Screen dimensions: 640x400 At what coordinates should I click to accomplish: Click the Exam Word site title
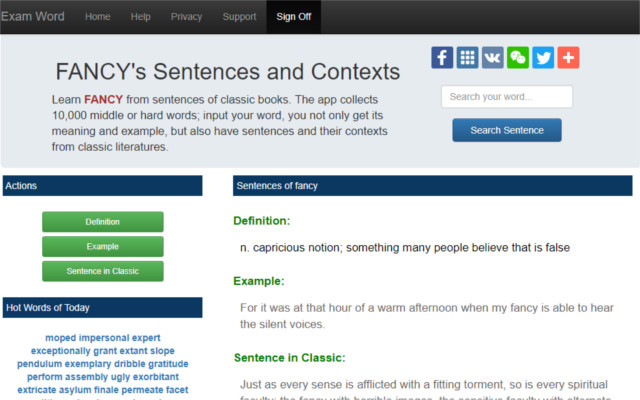click(x=33, y=16)
